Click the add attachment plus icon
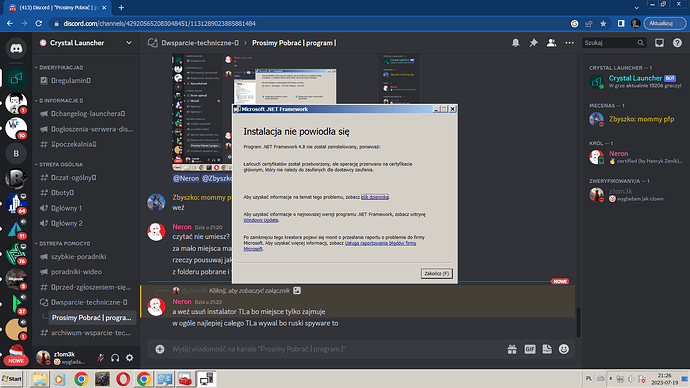Screen dimensions: 690x388 point(160,349)
